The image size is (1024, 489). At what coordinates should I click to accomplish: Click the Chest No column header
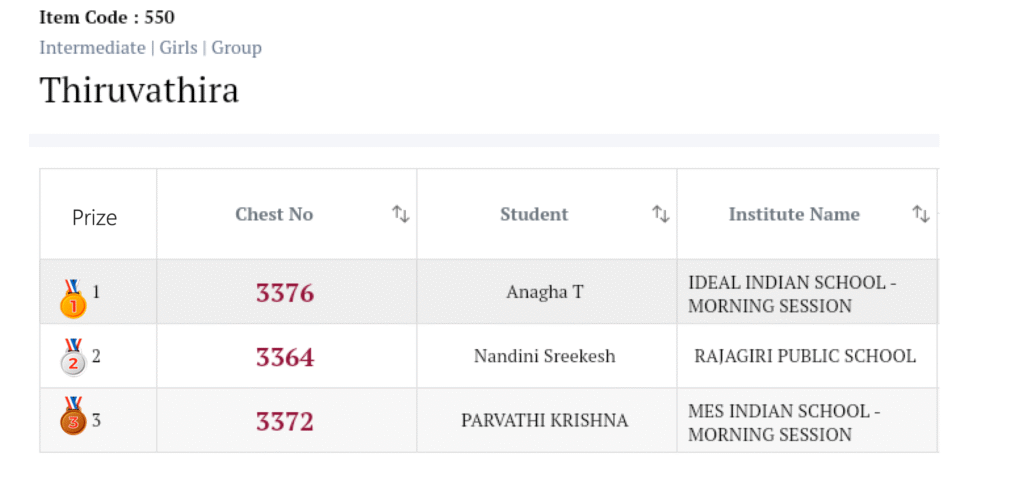coord(274,214)
